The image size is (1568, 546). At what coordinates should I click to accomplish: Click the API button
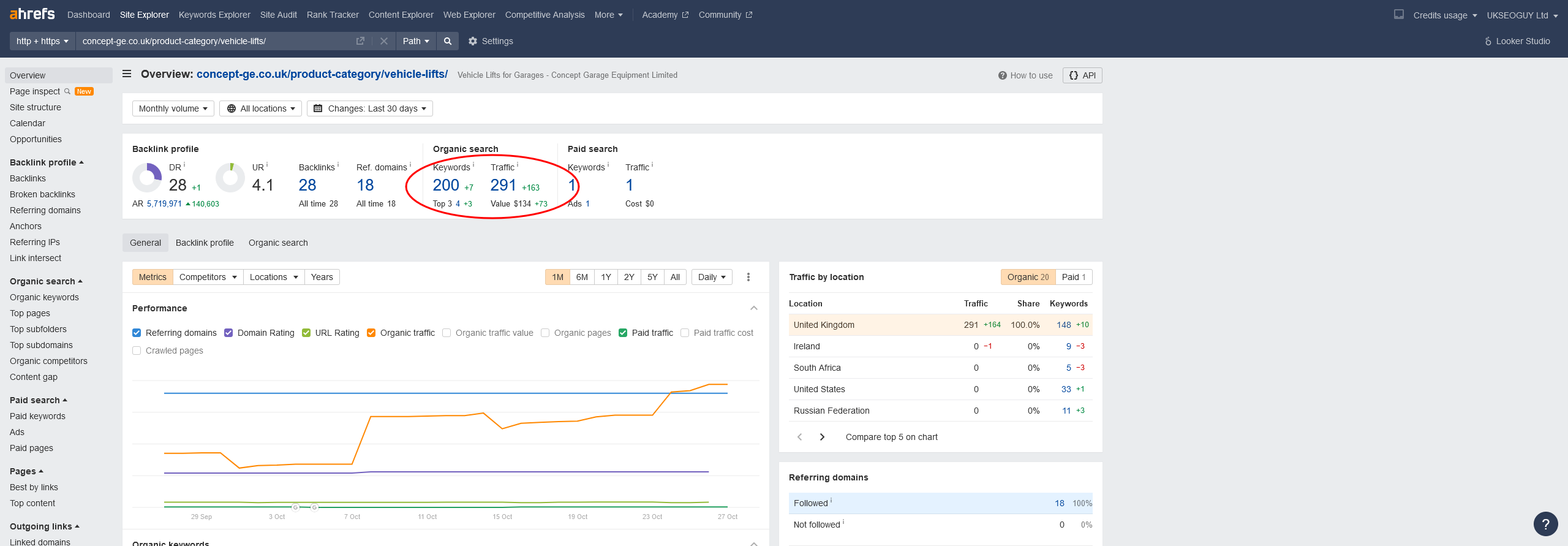click(1082, 75)
